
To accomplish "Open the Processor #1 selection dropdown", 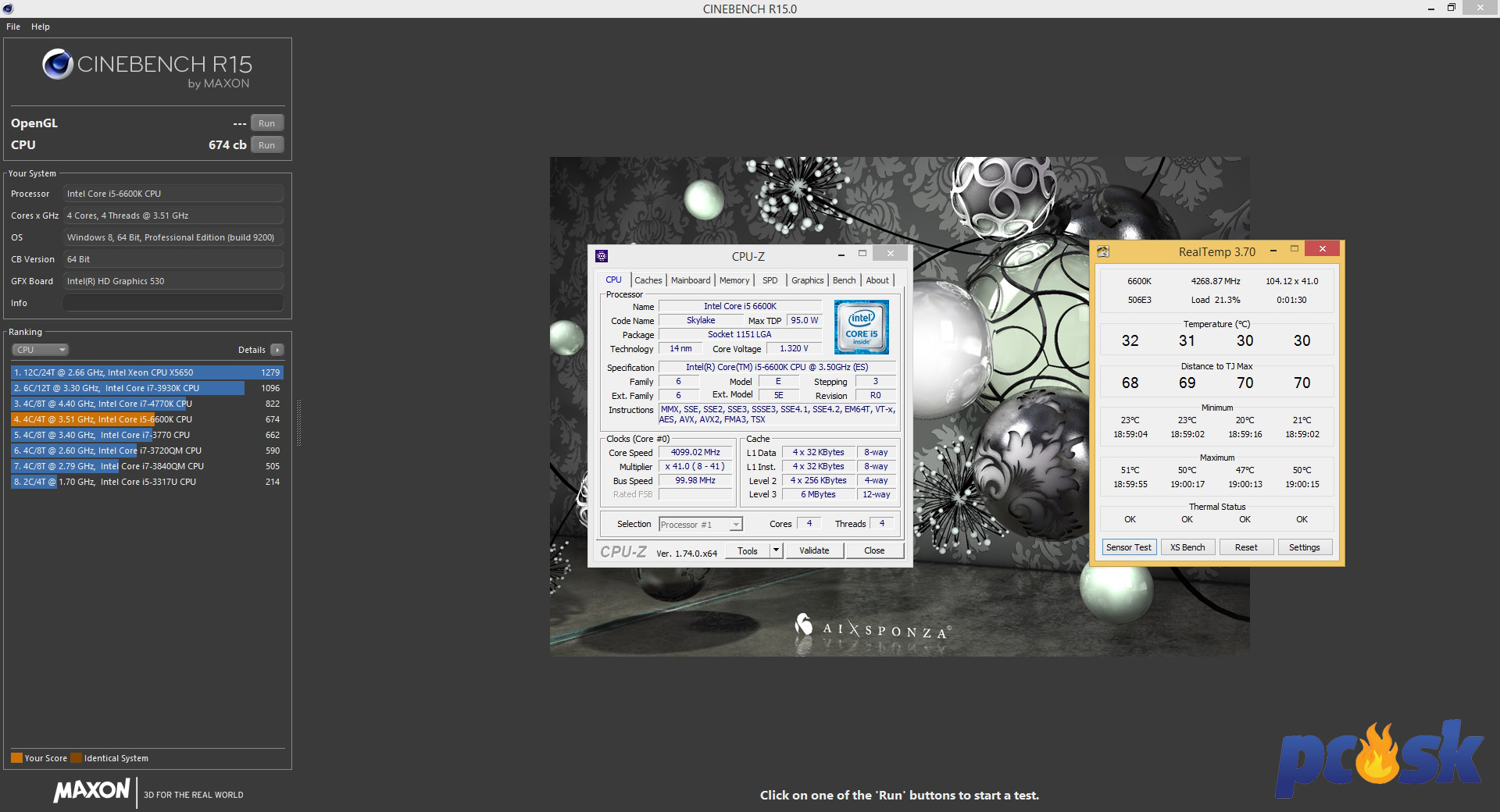I will (x=701, y=525).
